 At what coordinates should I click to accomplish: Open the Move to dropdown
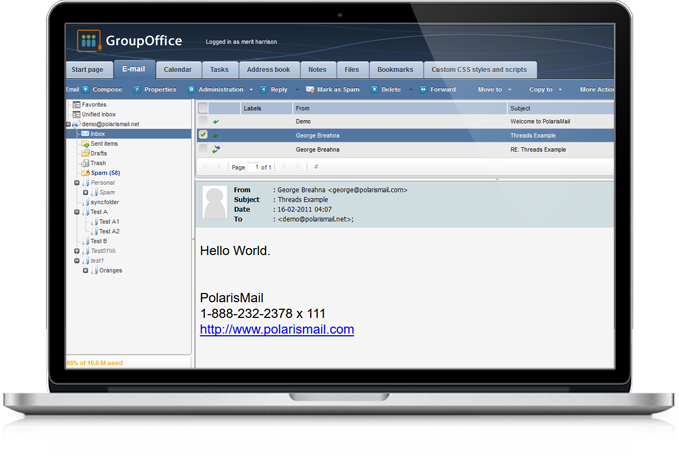coord(495,90)
